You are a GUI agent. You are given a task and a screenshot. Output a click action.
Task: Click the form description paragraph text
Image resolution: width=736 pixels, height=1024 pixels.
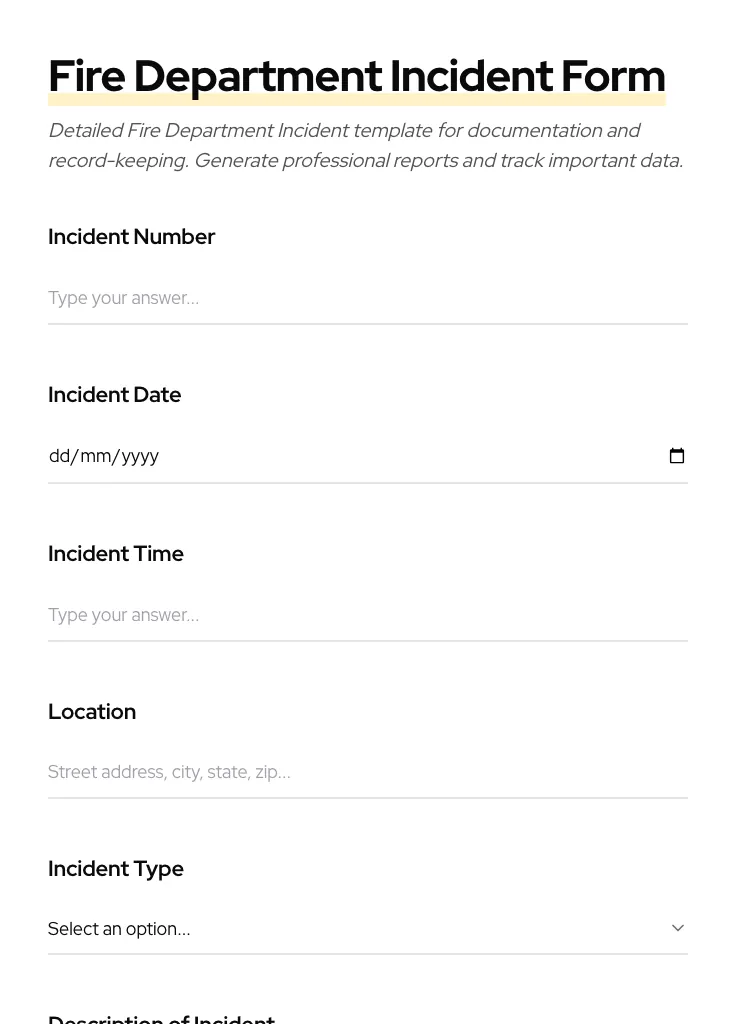(x=365, y=145)
